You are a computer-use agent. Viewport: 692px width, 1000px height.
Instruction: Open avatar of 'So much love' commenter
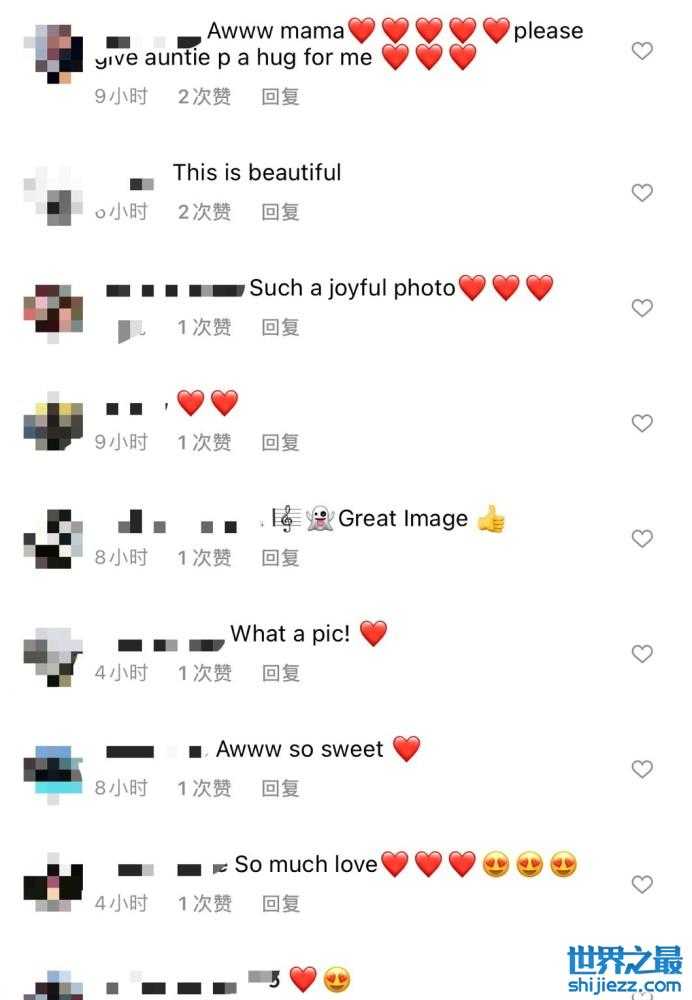pos(54,883)
